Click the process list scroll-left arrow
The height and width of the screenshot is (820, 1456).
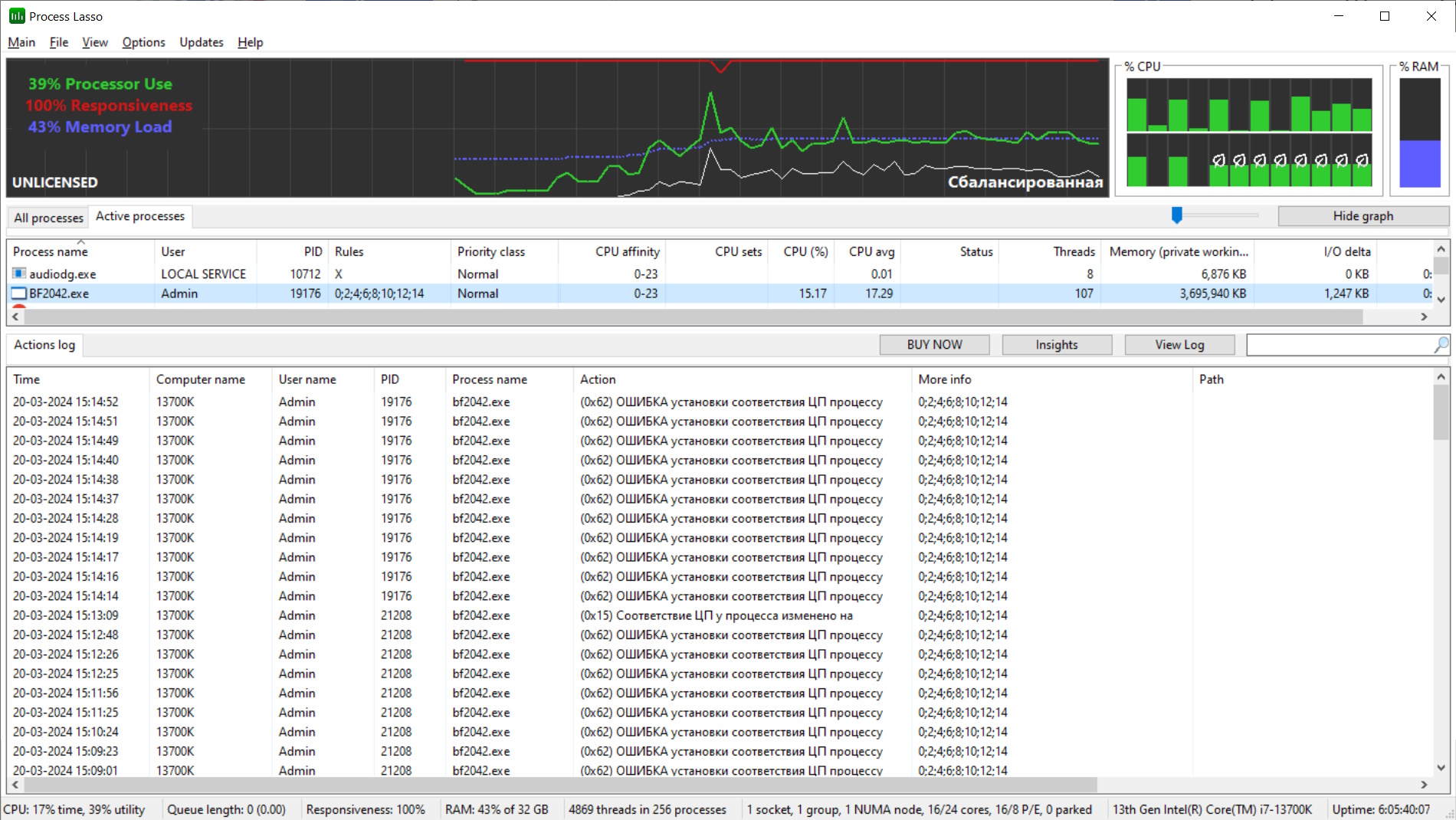pyautogui.click(x=15, y=317)
